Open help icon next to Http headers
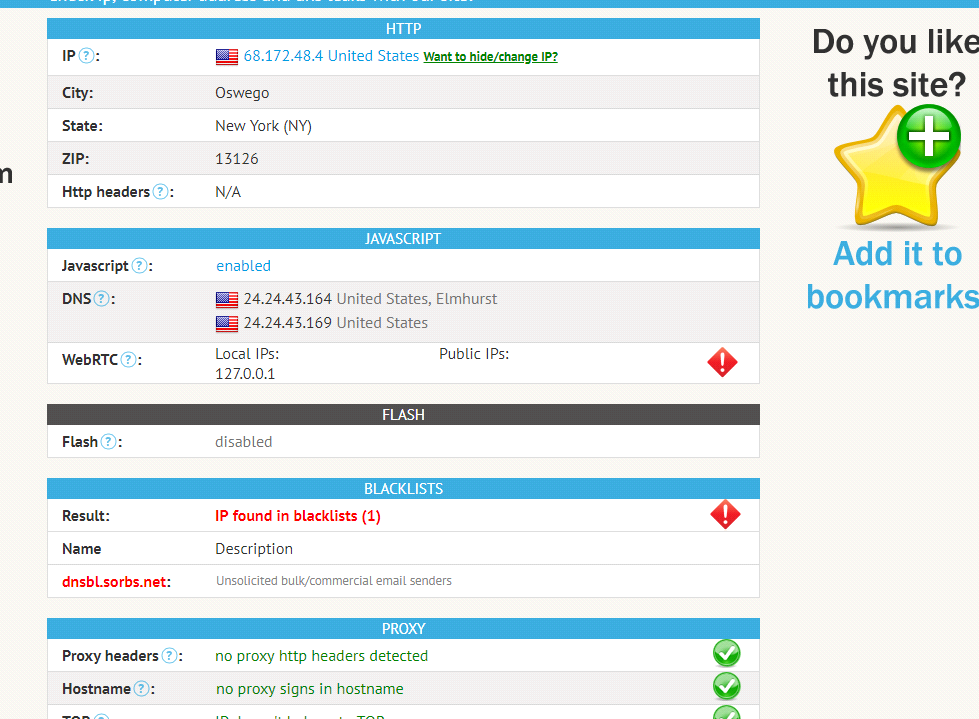979x719 pixels. tap(160, 192)
